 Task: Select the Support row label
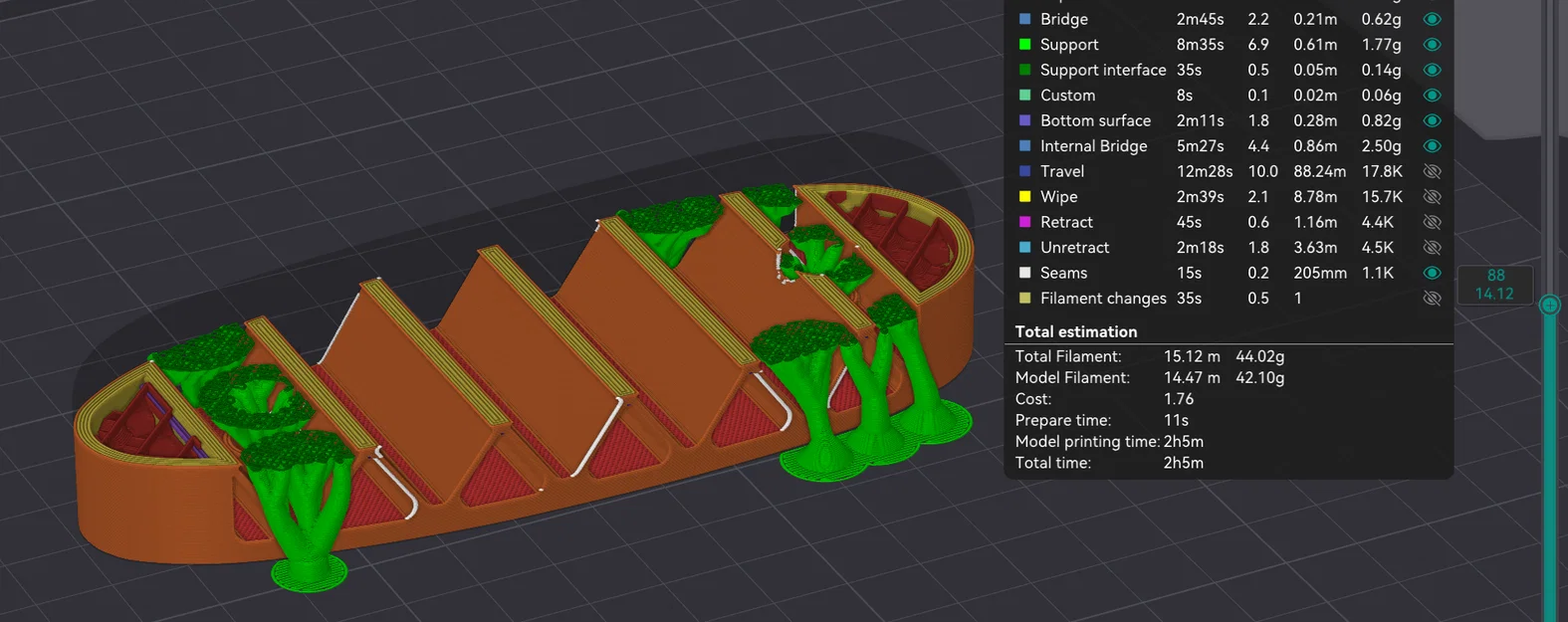click(x=1069, y=45)
